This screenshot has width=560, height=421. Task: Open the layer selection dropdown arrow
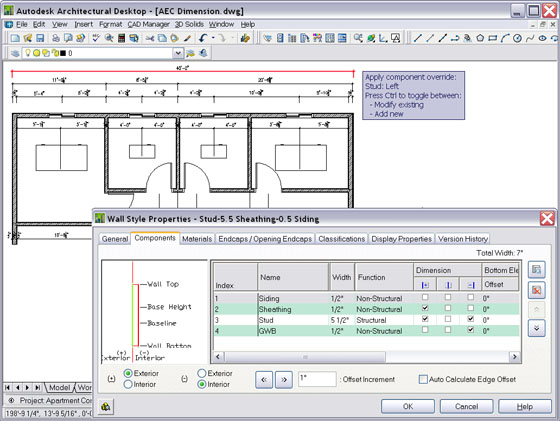point(178,53)
